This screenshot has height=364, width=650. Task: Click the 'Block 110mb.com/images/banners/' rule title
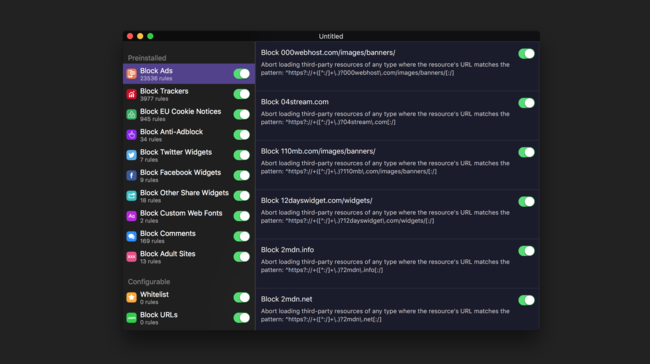pyautogui.click(x=318, y=151)
